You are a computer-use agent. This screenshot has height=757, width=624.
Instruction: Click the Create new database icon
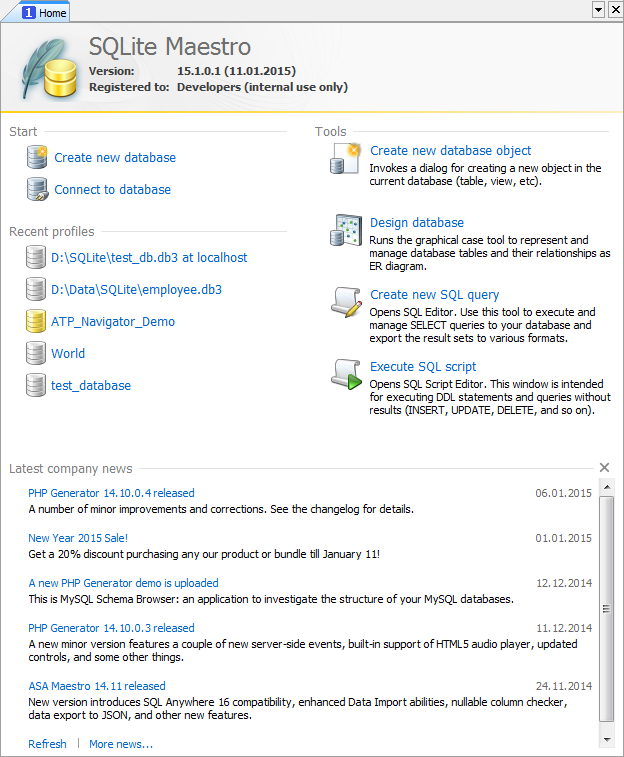click(x=37, y=157)
